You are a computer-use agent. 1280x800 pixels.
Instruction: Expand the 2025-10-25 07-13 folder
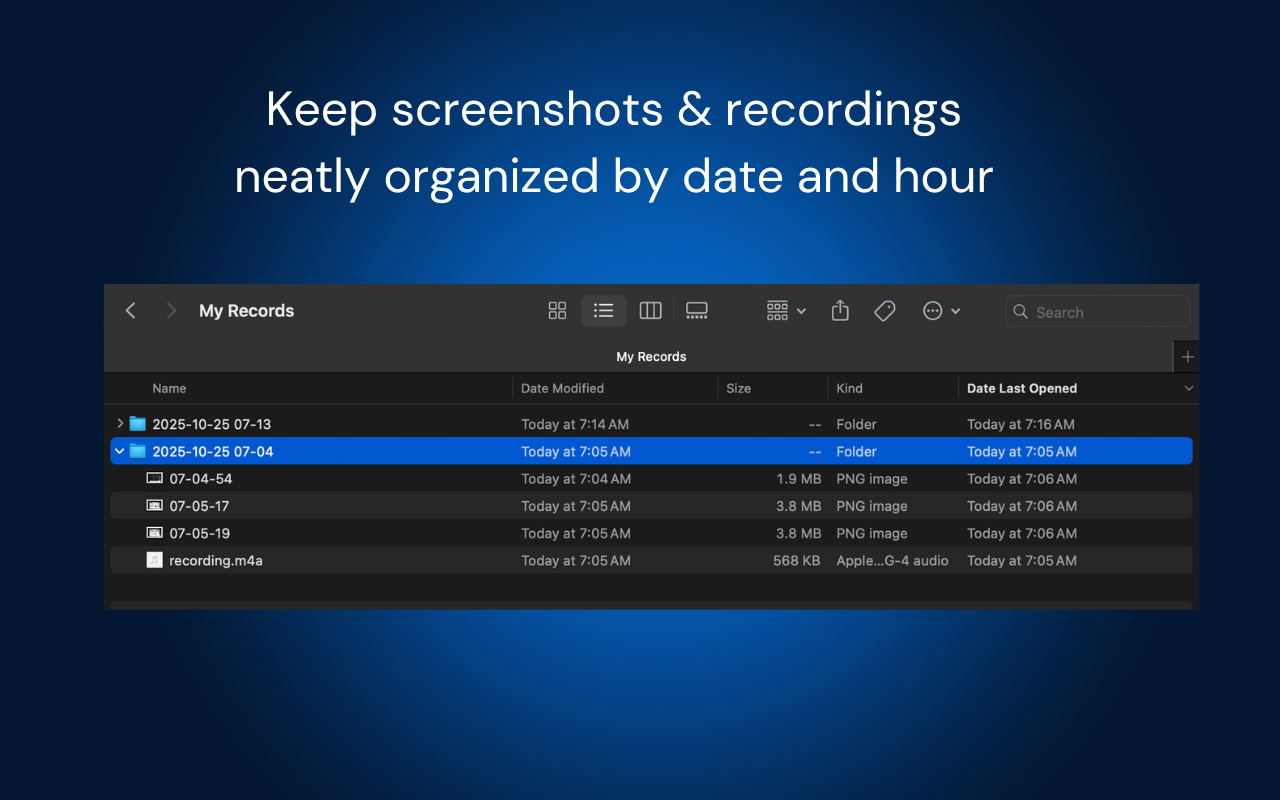(119, 423)
